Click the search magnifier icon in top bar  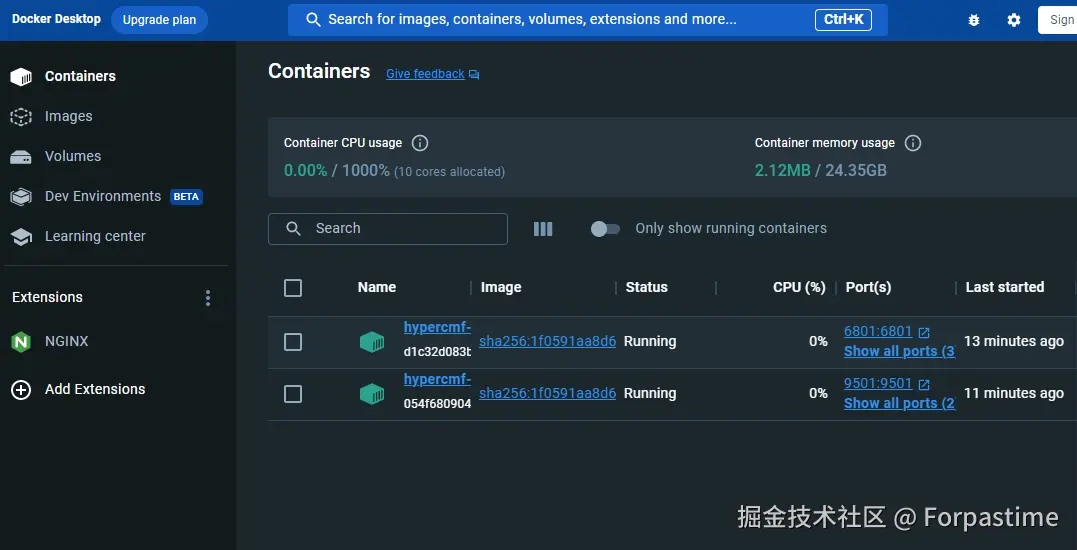(x=313, y=20)
